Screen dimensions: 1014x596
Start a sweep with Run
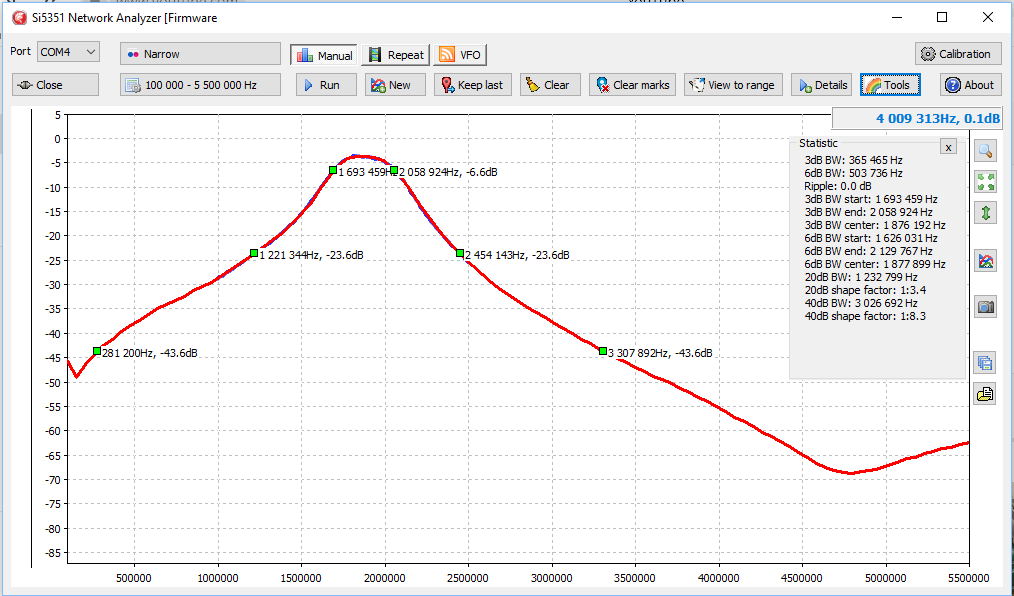[327, 85]
